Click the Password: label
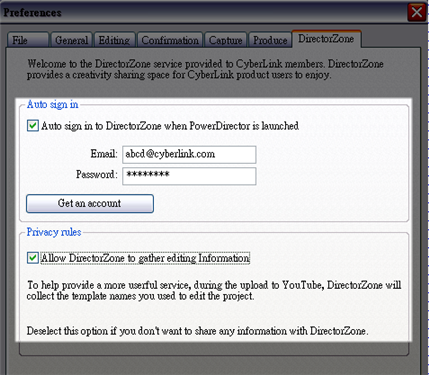 click(97, 174)
